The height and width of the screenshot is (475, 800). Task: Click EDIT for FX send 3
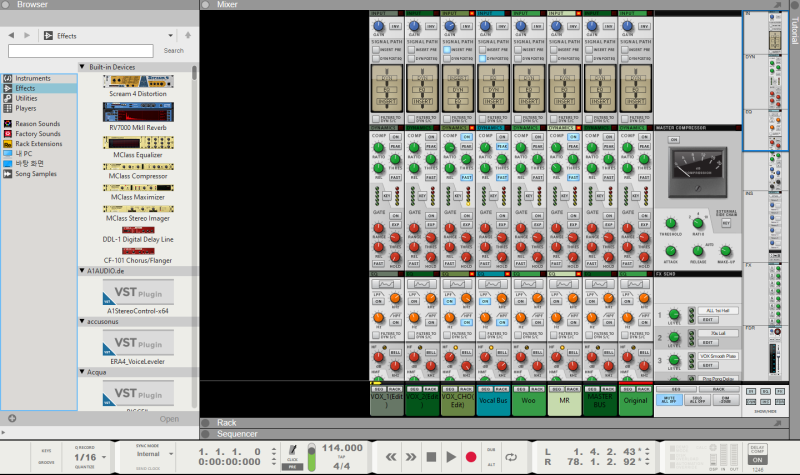coord(708,365)
